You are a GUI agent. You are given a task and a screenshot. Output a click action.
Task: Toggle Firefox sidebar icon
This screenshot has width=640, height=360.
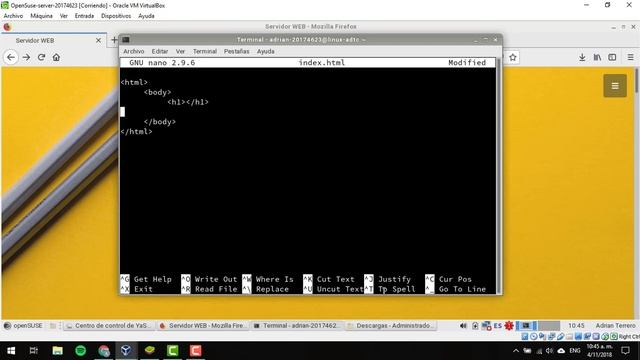click(612, 58)
